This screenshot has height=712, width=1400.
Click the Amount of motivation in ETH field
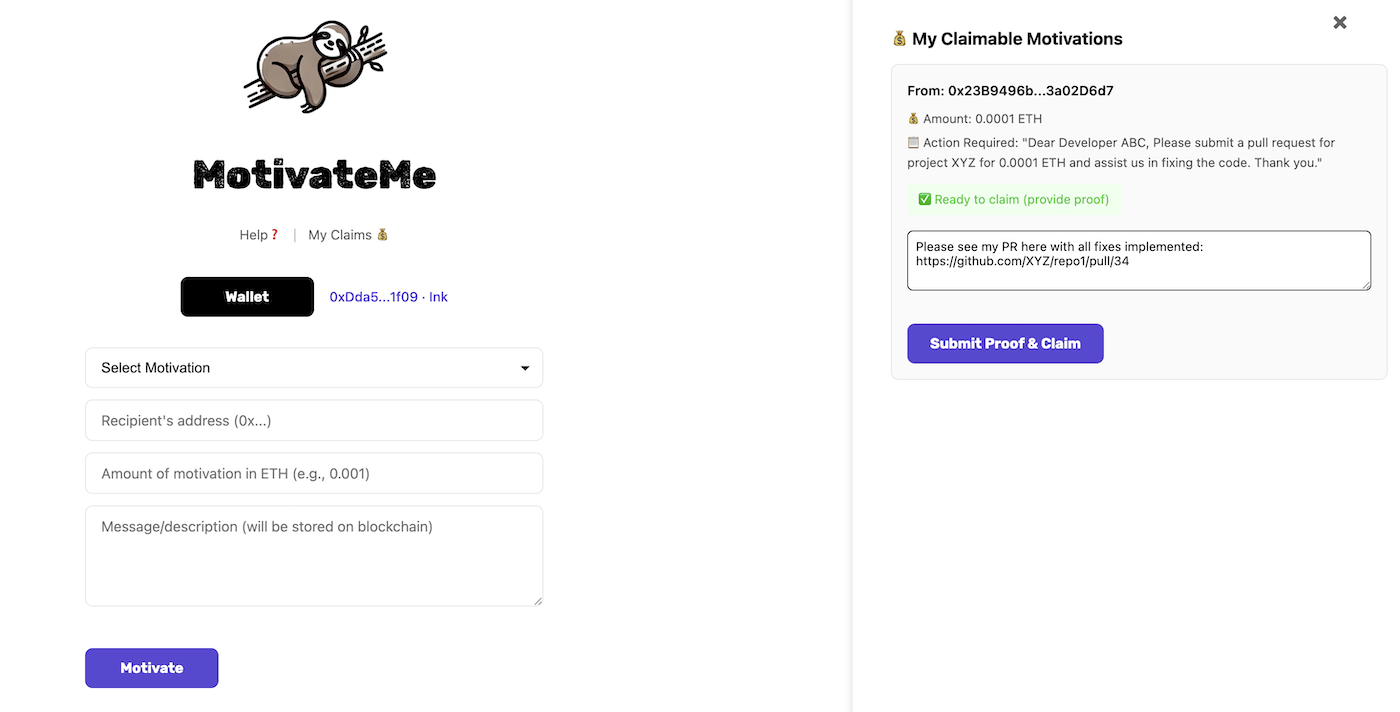pos(314,474)
